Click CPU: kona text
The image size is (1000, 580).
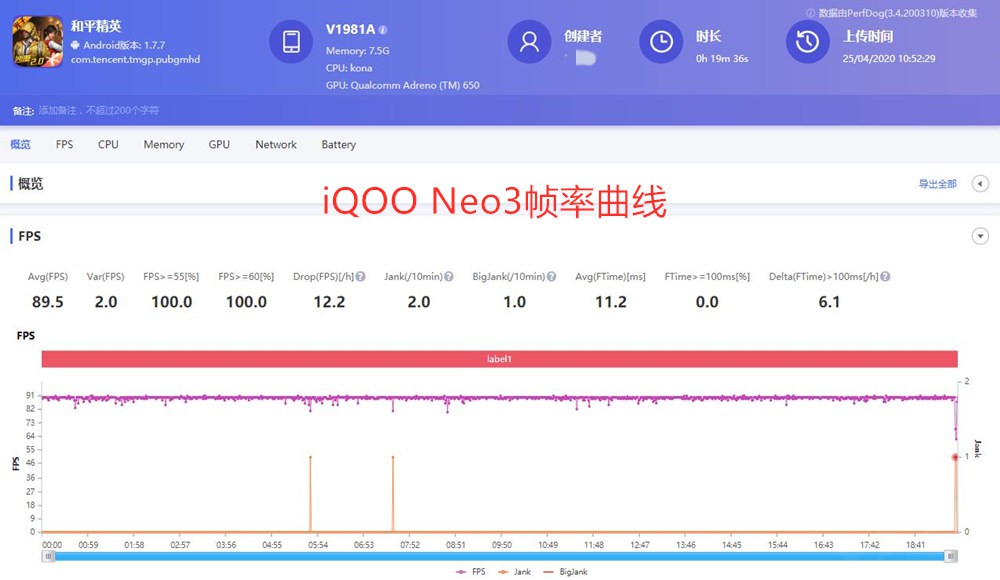coord(349,68)
